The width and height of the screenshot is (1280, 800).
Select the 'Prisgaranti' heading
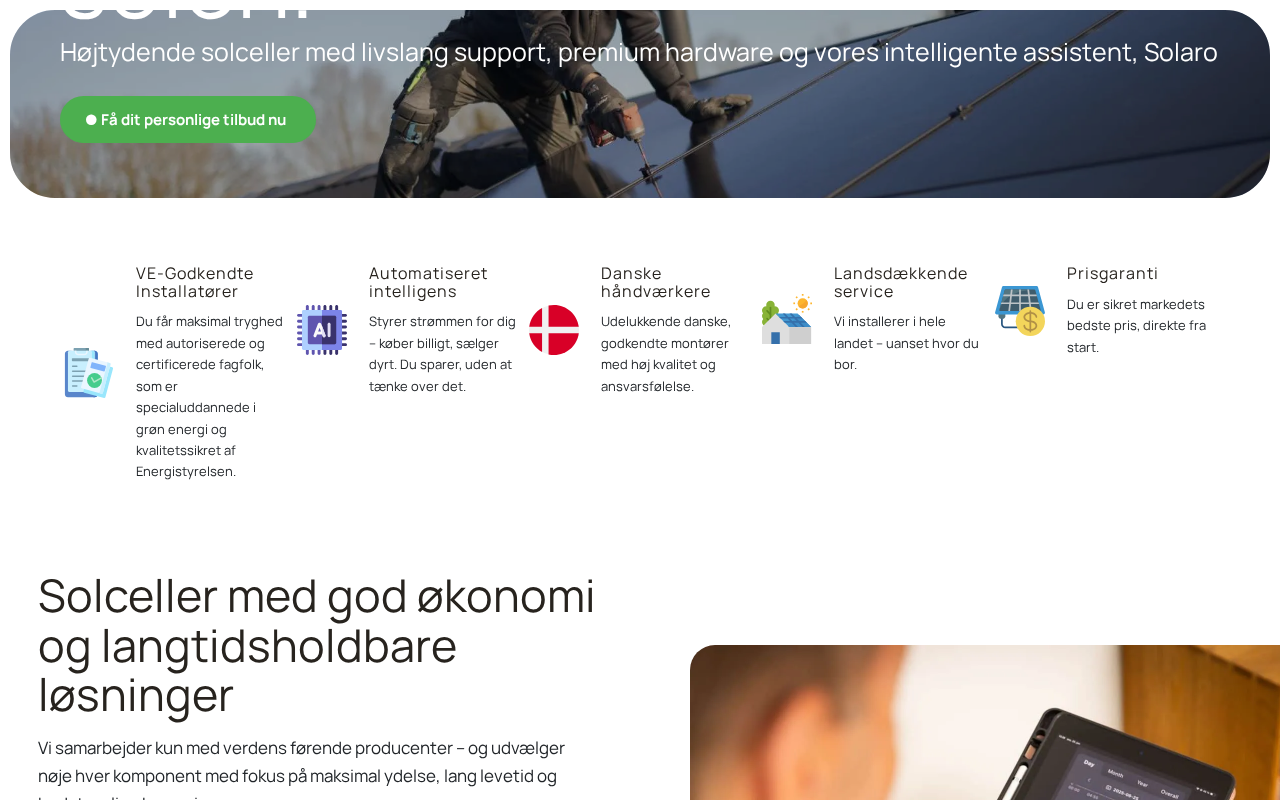coord(1113,273)
